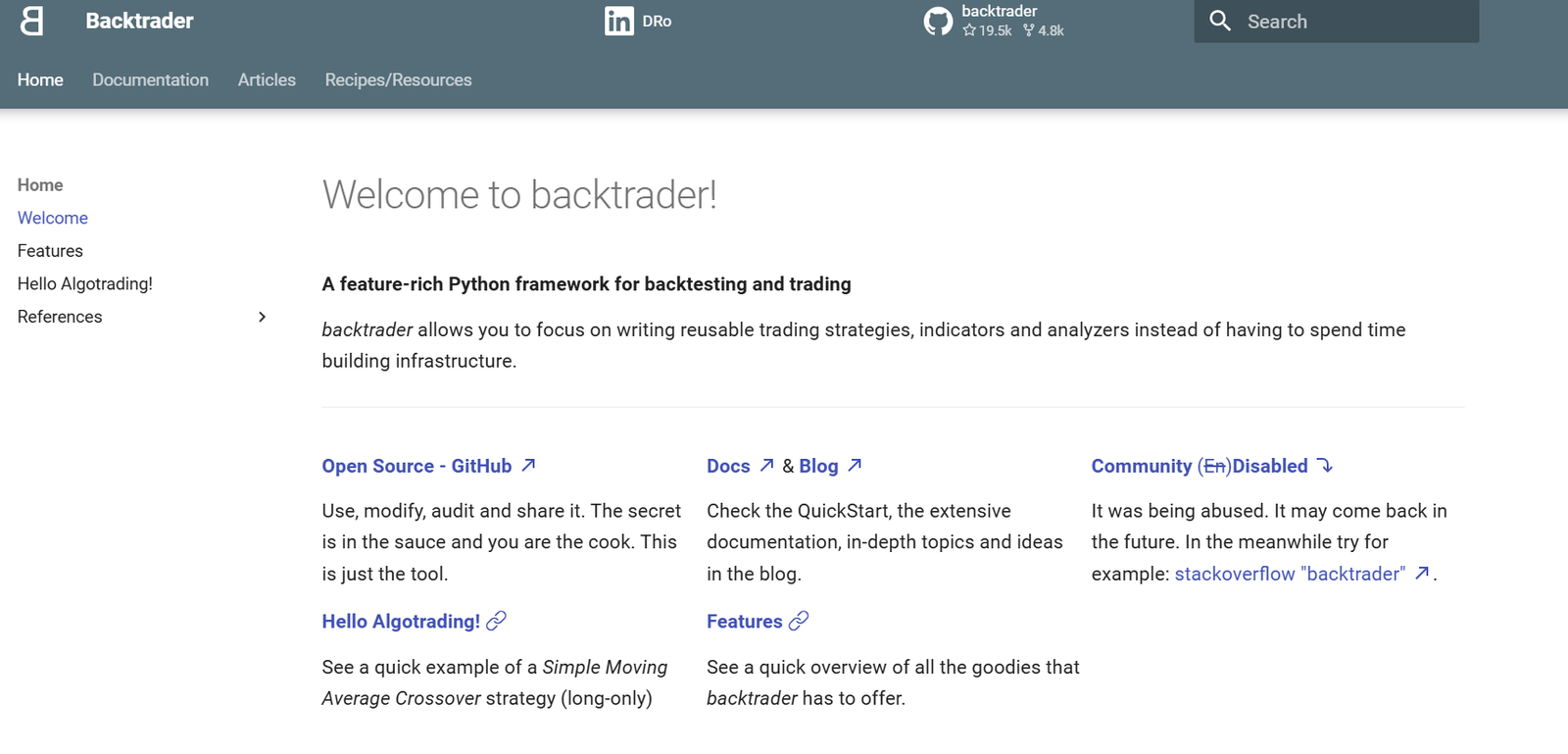Image resolution: width=1568 pixels, height=754 pixels.
Task: Click the anchor link icon beside Features heading
Action: point(799,621)
